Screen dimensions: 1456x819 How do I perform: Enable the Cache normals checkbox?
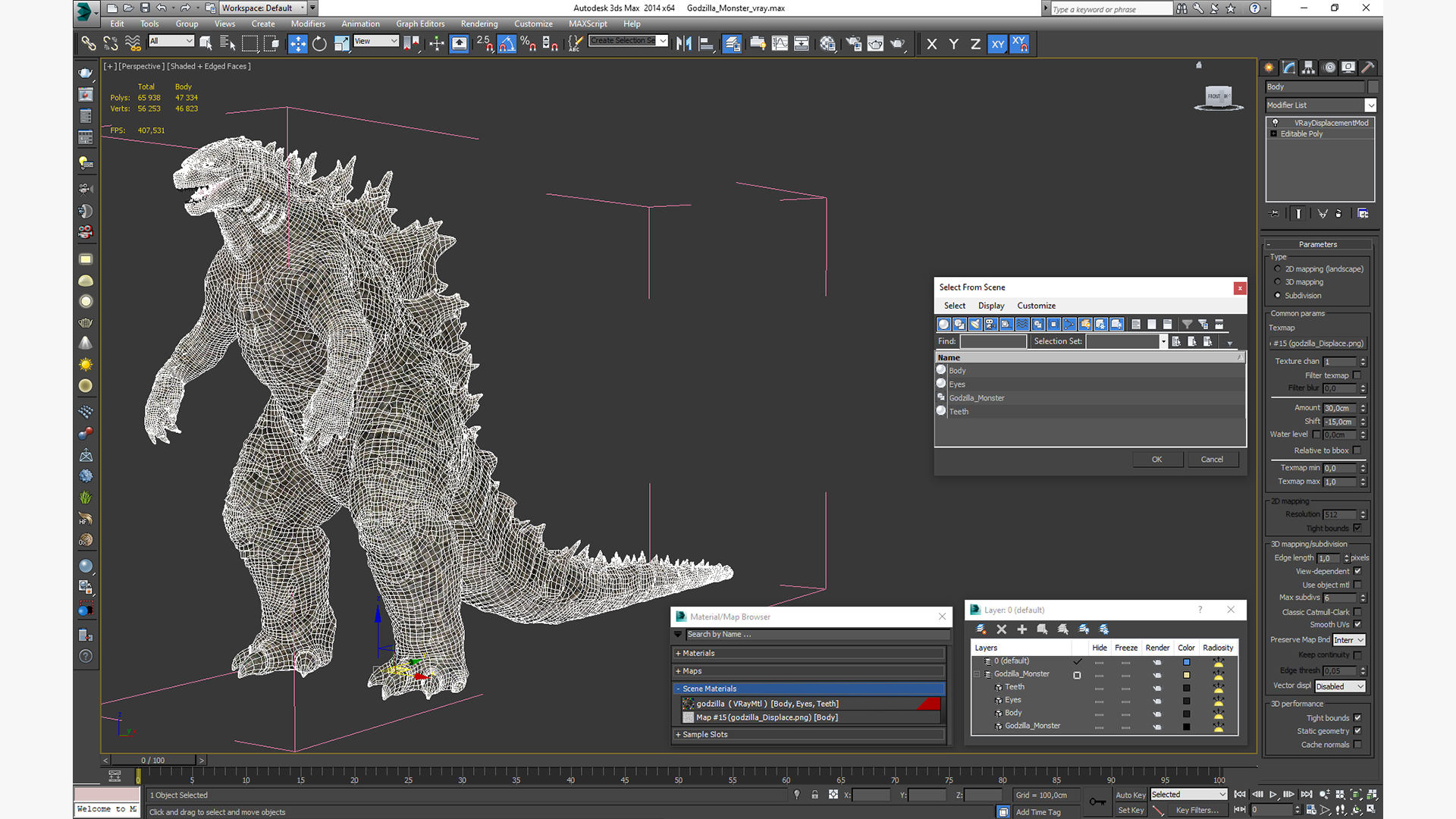(1357, 745)
